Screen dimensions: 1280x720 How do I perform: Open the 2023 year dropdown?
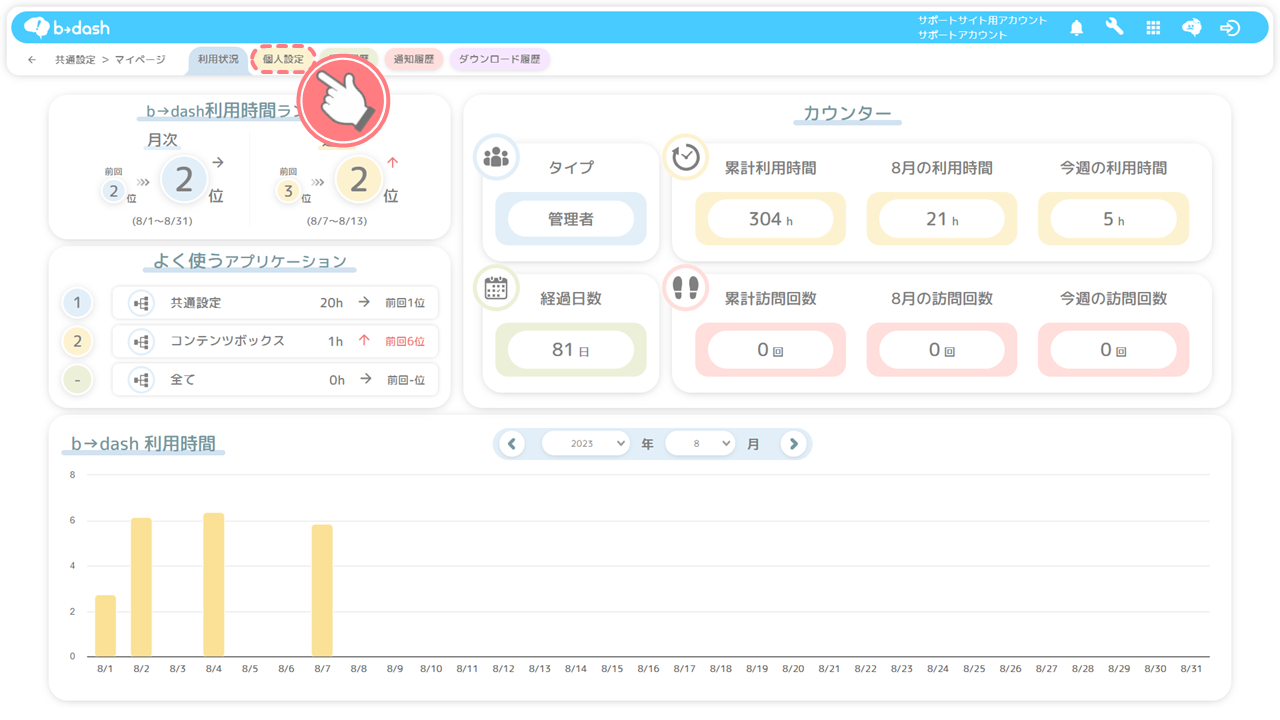point(585,443)
